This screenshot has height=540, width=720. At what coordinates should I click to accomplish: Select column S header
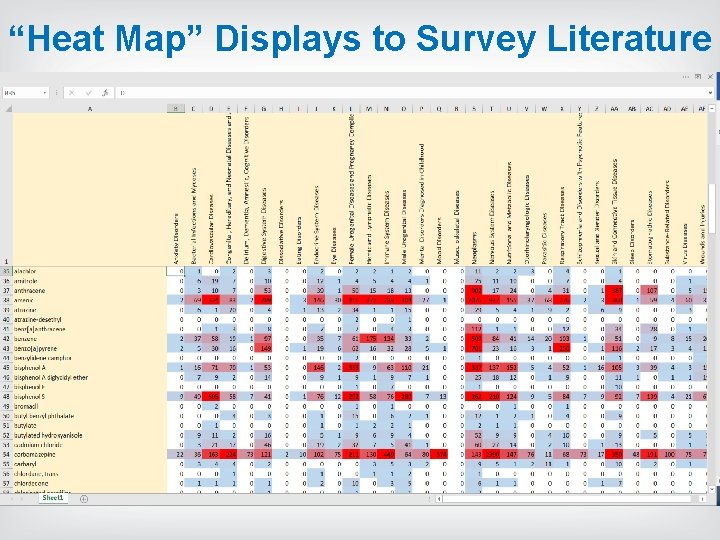pos(474,109)
